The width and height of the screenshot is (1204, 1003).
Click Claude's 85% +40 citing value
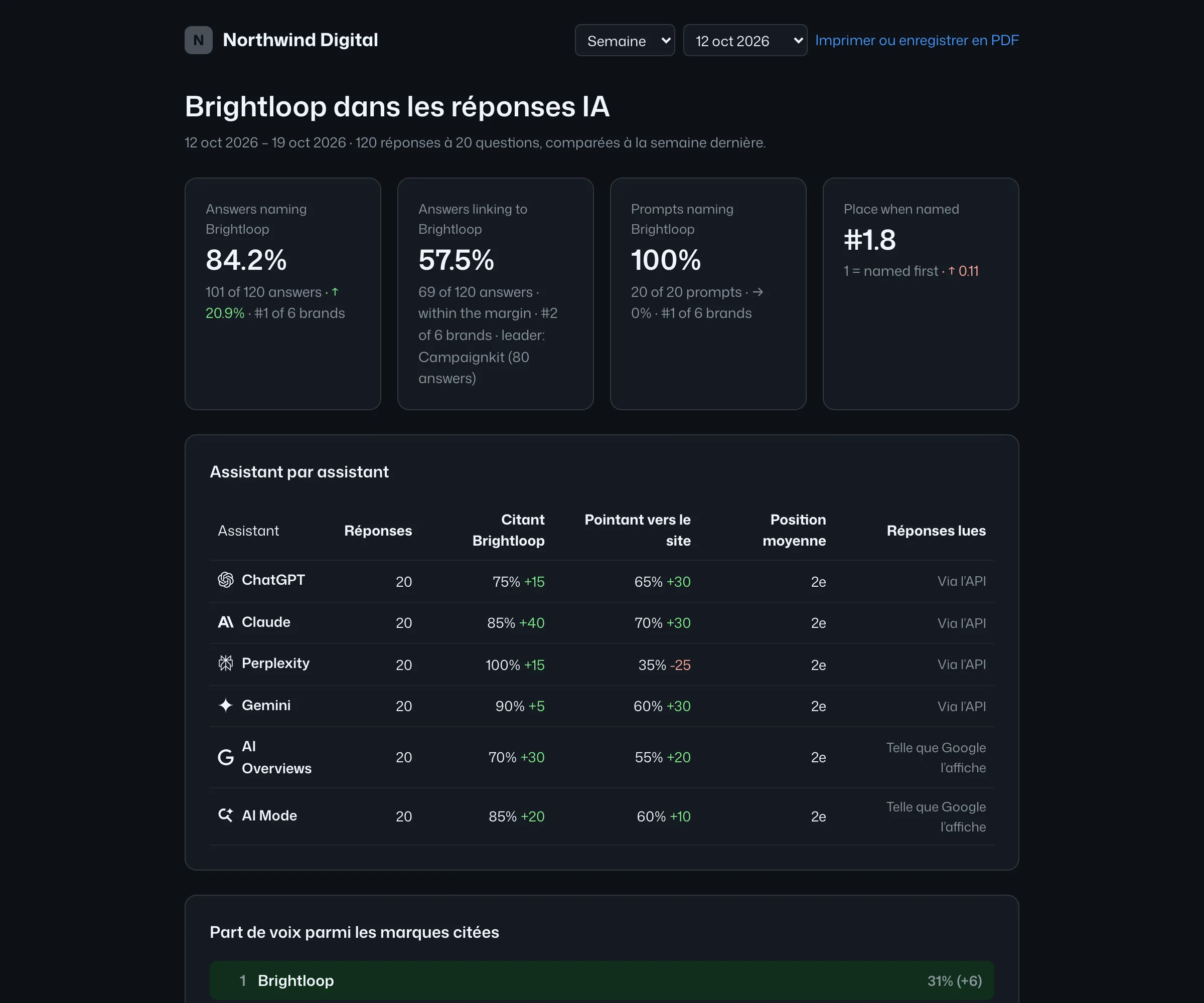(516, 623)
